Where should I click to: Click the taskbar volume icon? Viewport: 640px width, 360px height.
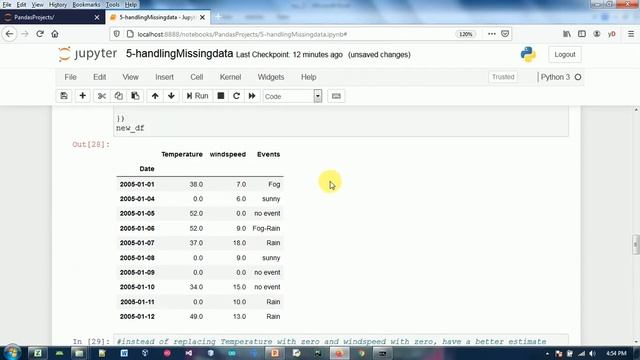tap(593, 353)
